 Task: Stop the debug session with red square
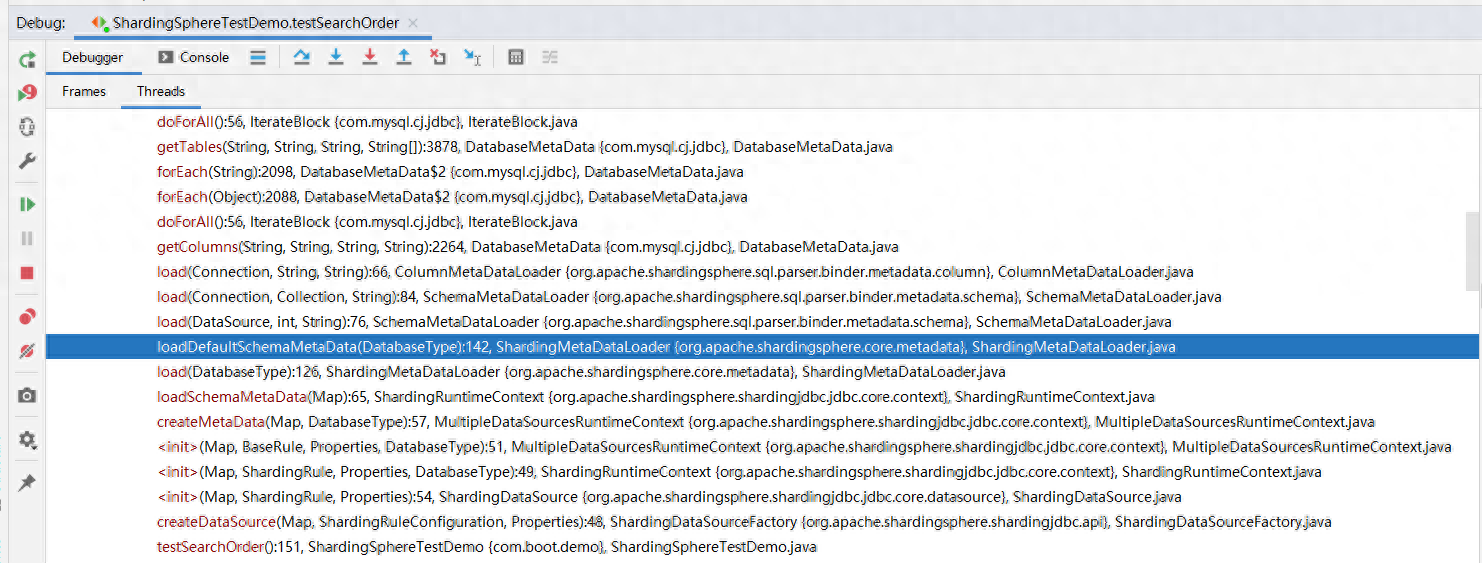pyautogui.click(x=27, y=273)
